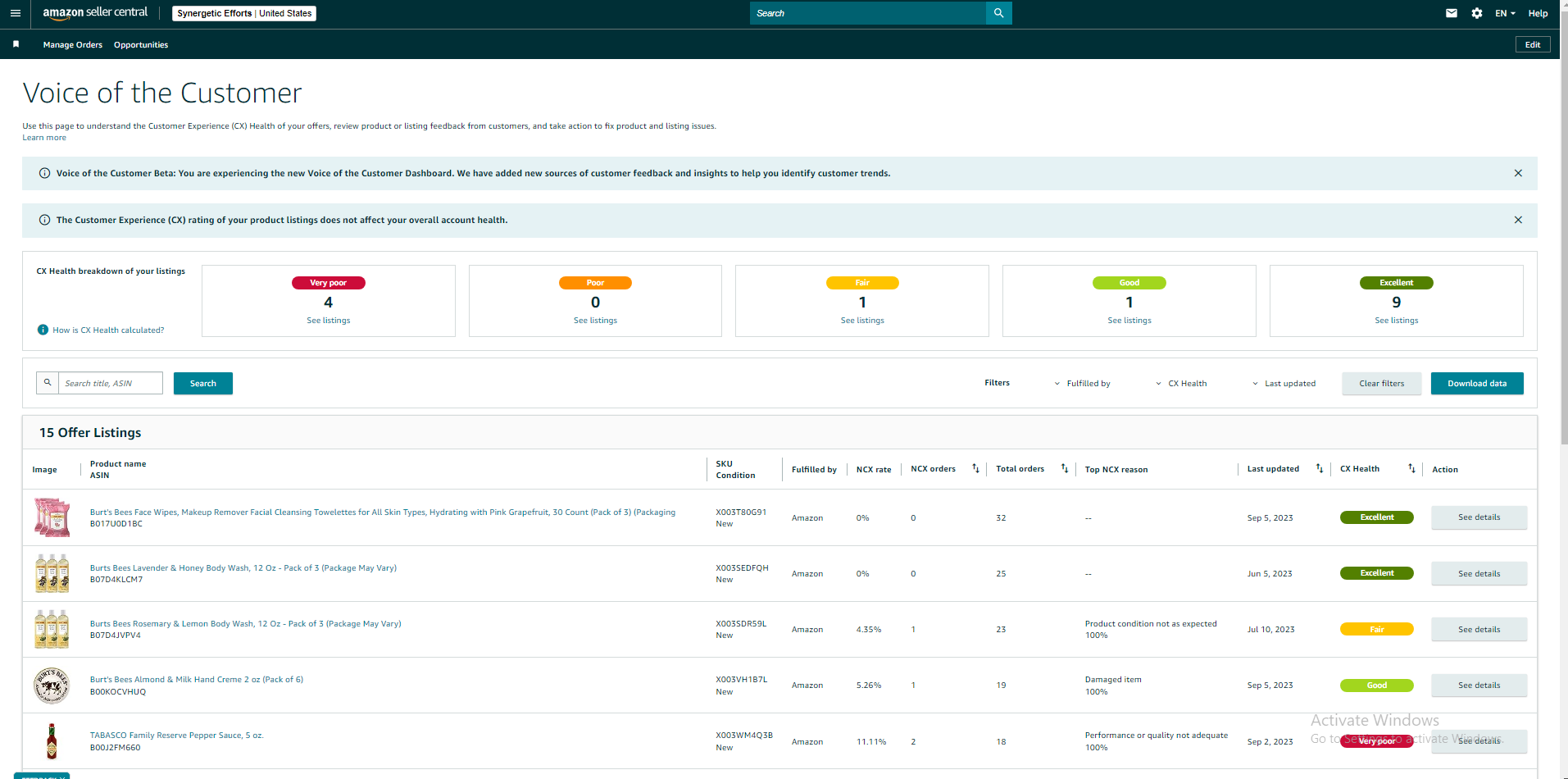Image resolution: width=1568 pixels, height=779 pixels.
Task: Click the teal Search button
Action: tap(203, 383)
